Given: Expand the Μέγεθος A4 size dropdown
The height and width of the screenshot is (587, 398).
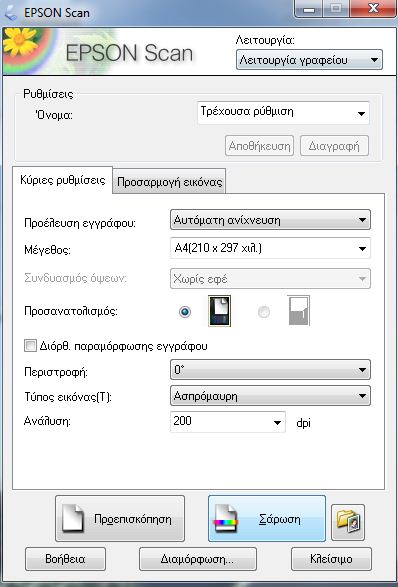Looking at the screenshot, I should pos(270,248).
